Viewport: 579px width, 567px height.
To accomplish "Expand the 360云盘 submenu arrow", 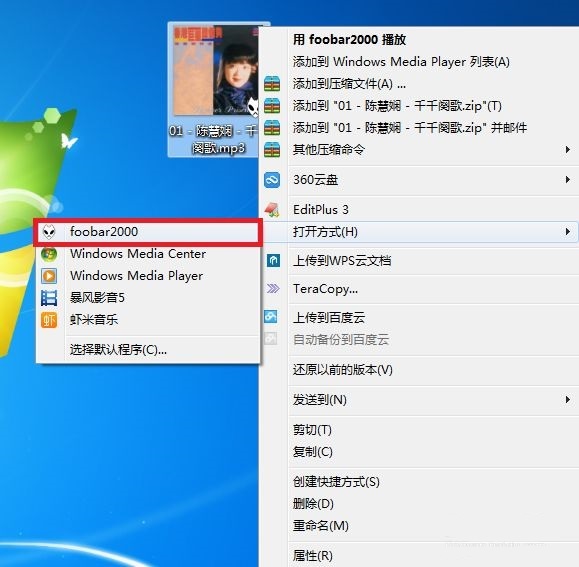I will tap(568, 180).
